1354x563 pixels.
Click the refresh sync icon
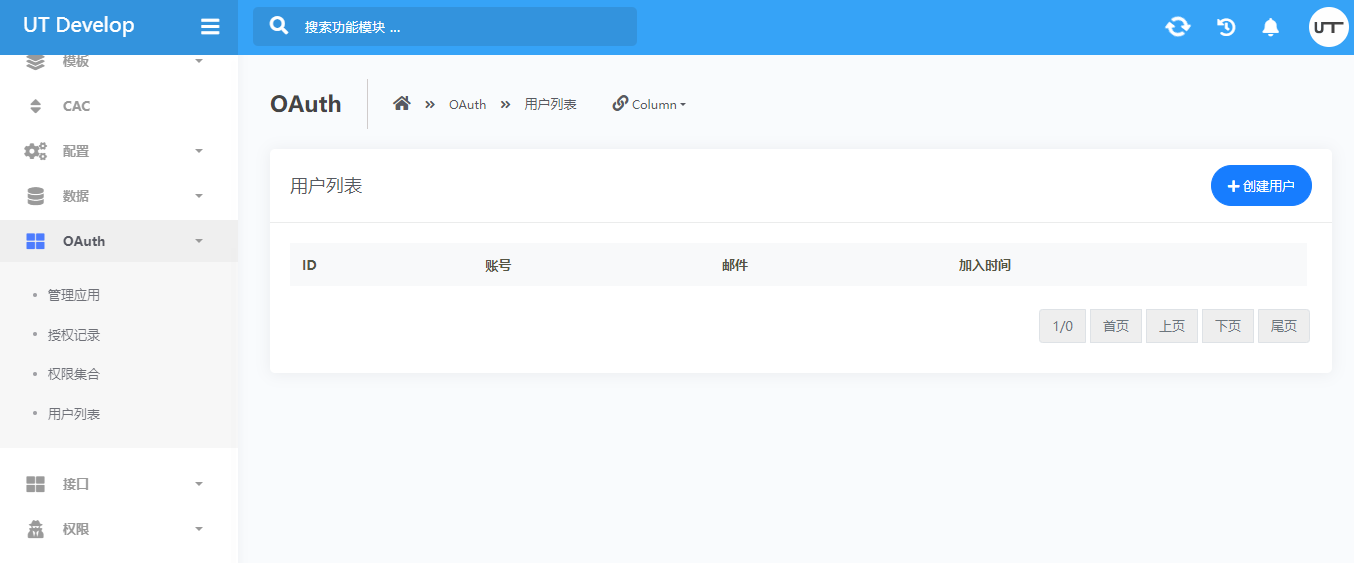tap(1178, 27)
